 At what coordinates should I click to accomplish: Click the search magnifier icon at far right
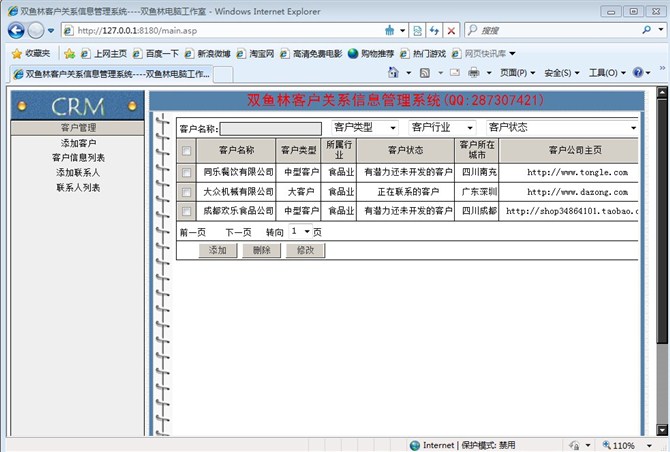point(646,30)
